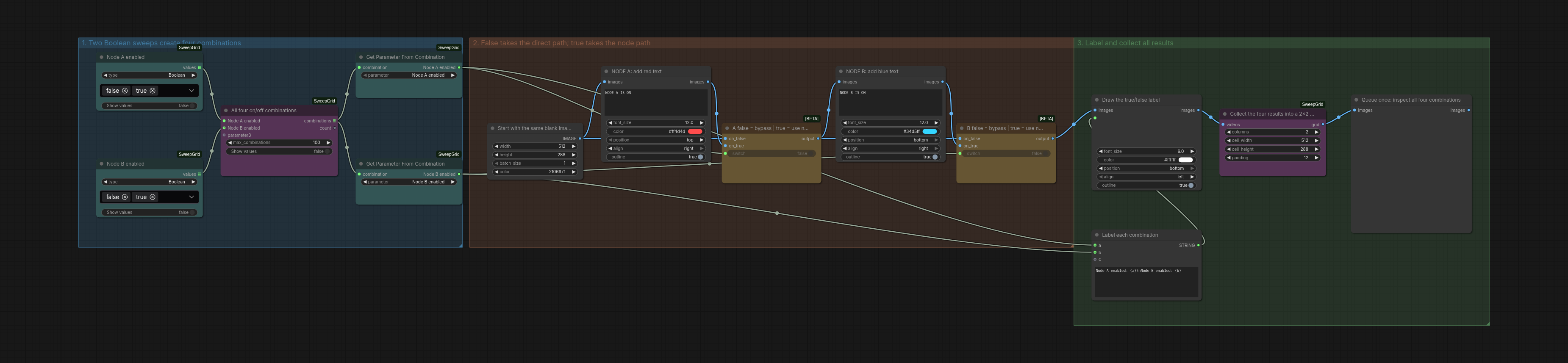Click the c input socket of Label each combination
Viewport: 1568px width, 363px height.
tap(1095, 260)
